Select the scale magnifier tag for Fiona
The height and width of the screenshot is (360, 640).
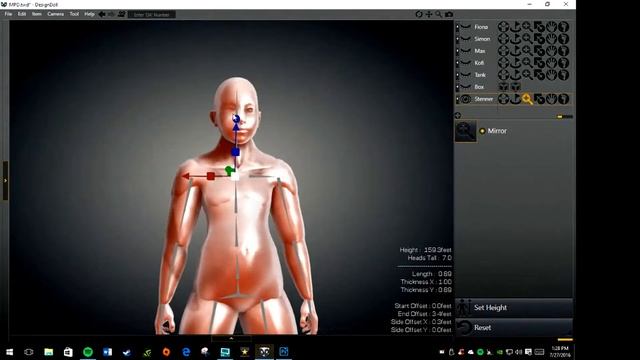click(527, 27)
